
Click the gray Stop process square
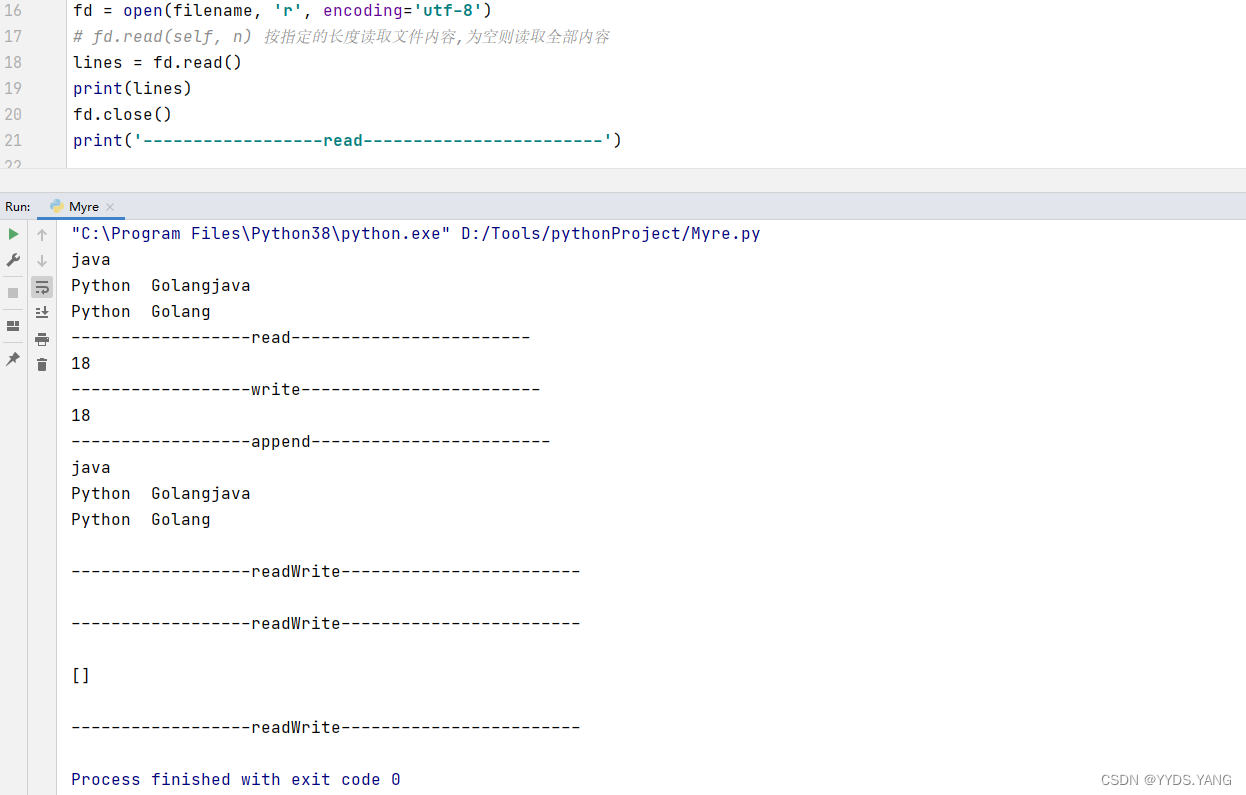(13, 293)
